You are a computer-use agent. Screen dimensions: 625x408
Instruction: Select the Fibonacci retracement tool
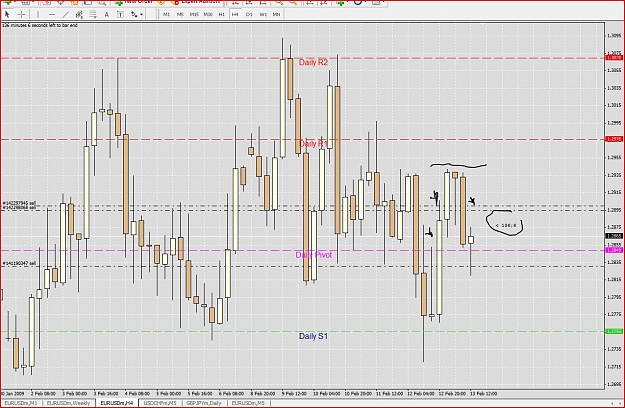pos(93,14)
